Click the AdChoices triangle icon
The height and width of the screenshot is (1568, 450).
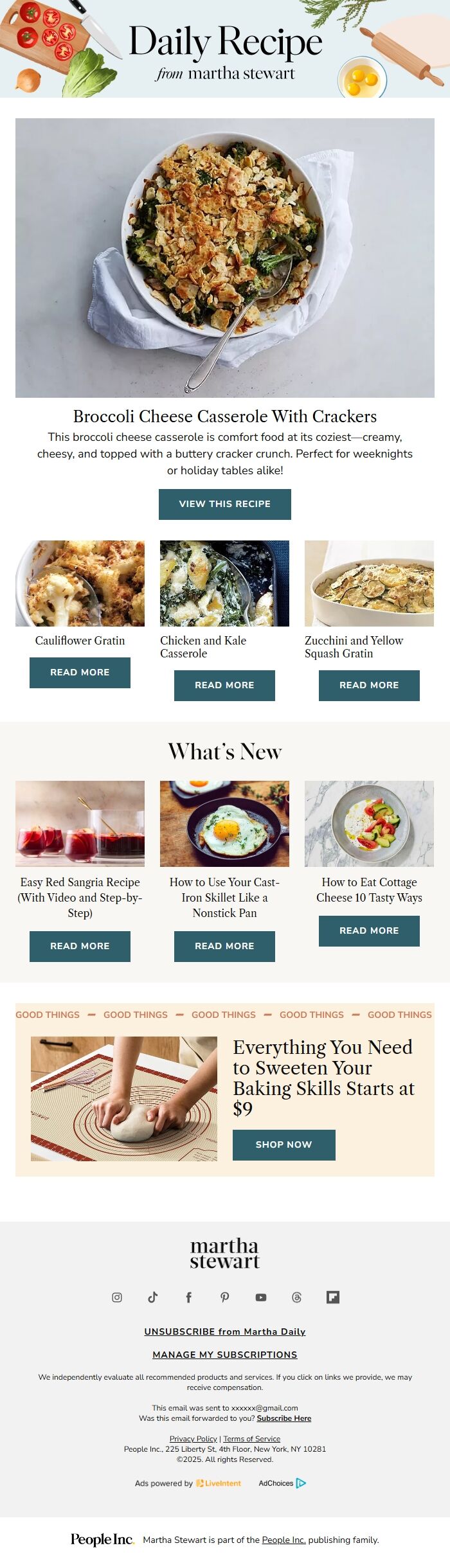tap(301, 1483)
